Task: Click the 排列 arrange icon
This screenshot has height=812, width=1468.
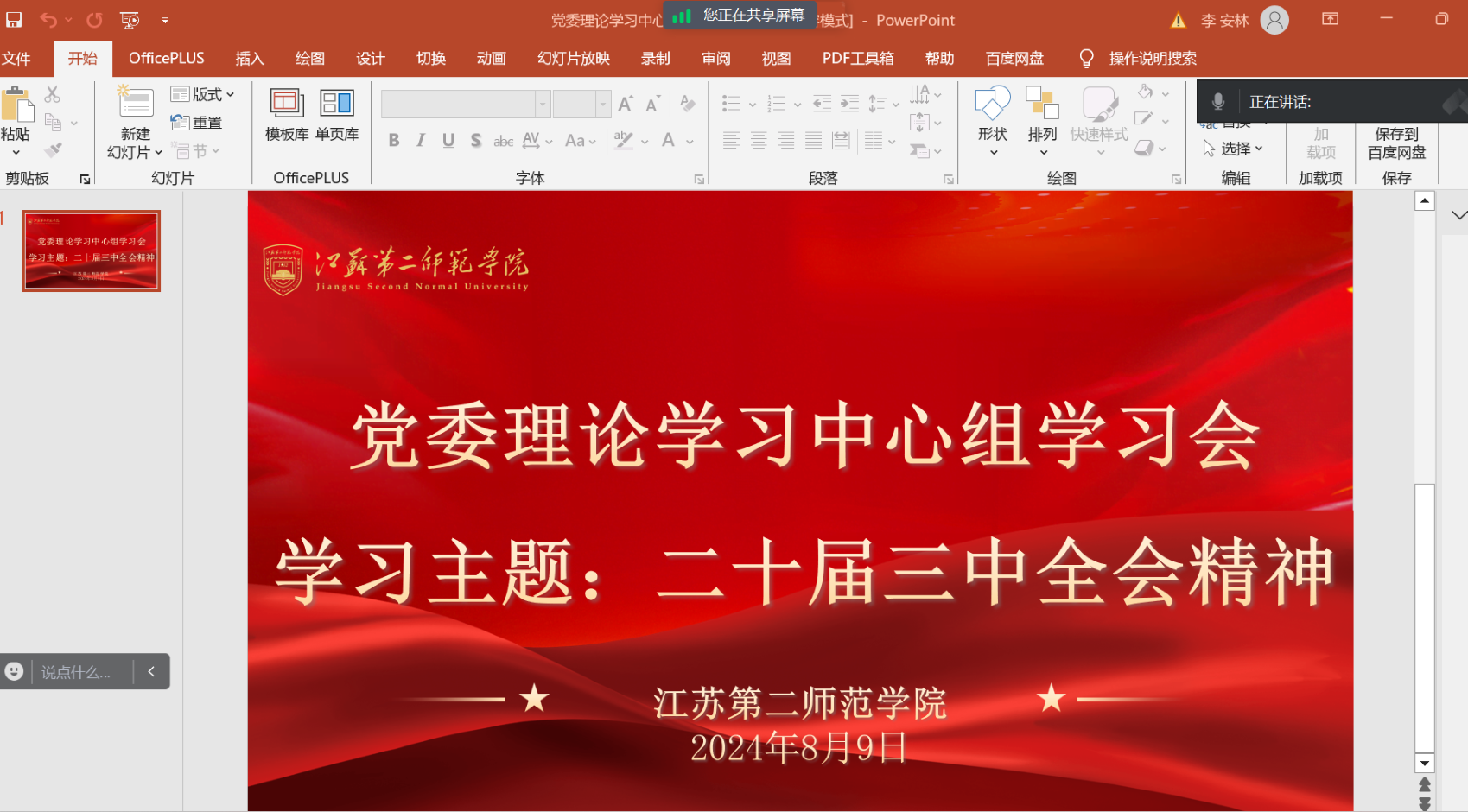Action: click(1042, 105)
